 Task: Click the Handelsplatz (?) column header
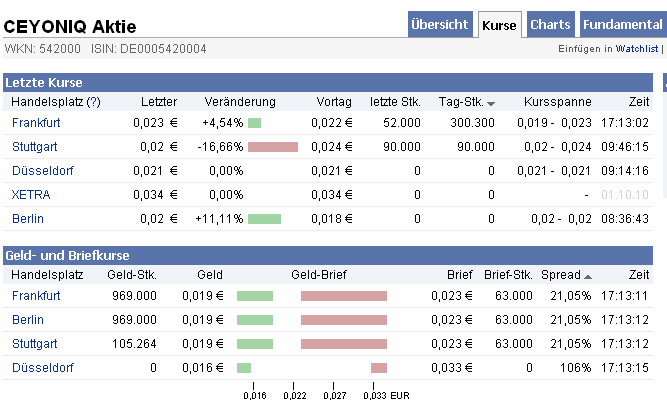pyautogui.click(x=56, y=102)
